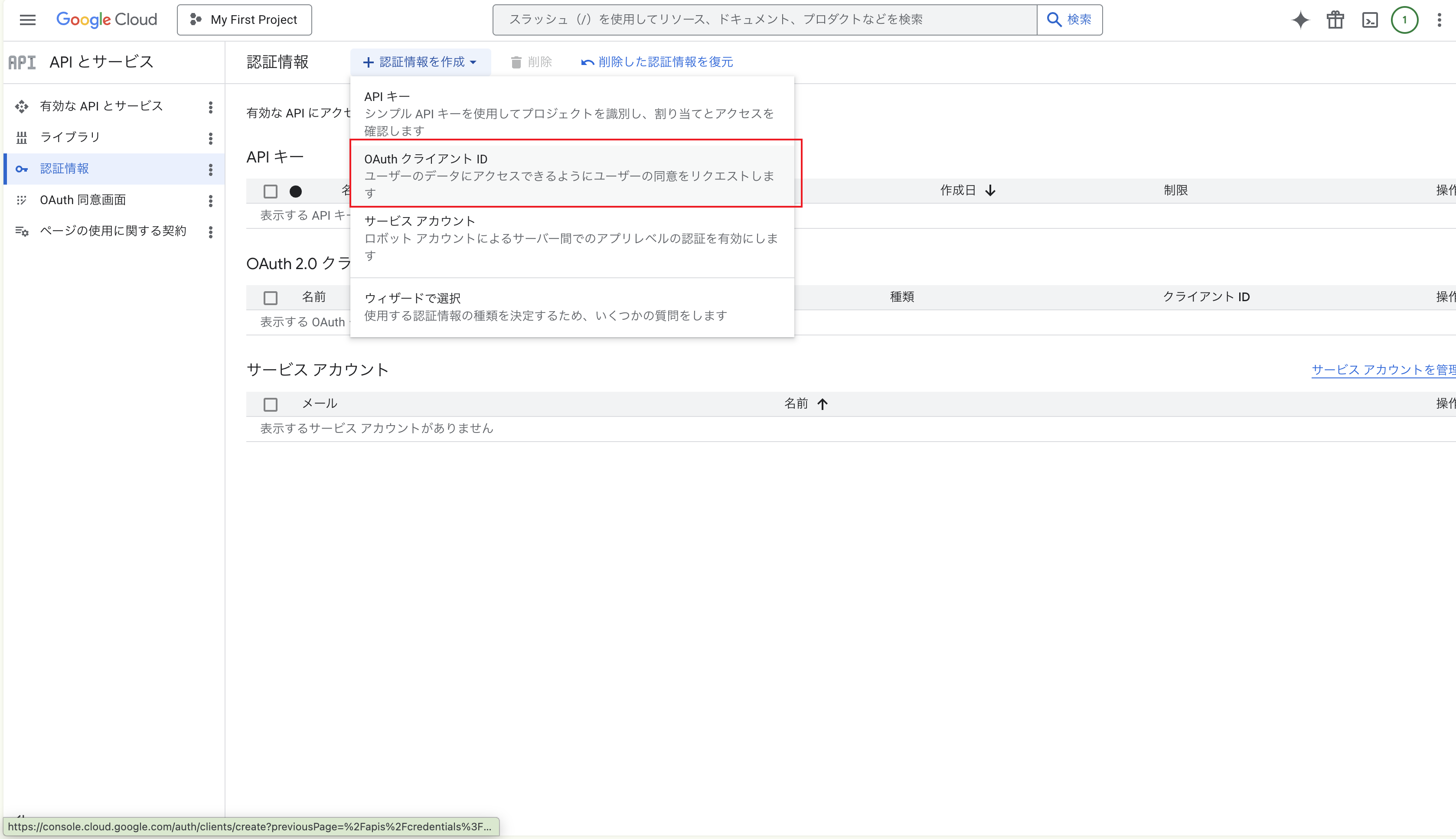Click 名前 header in OAuth 2.0 table

[313, 297]
